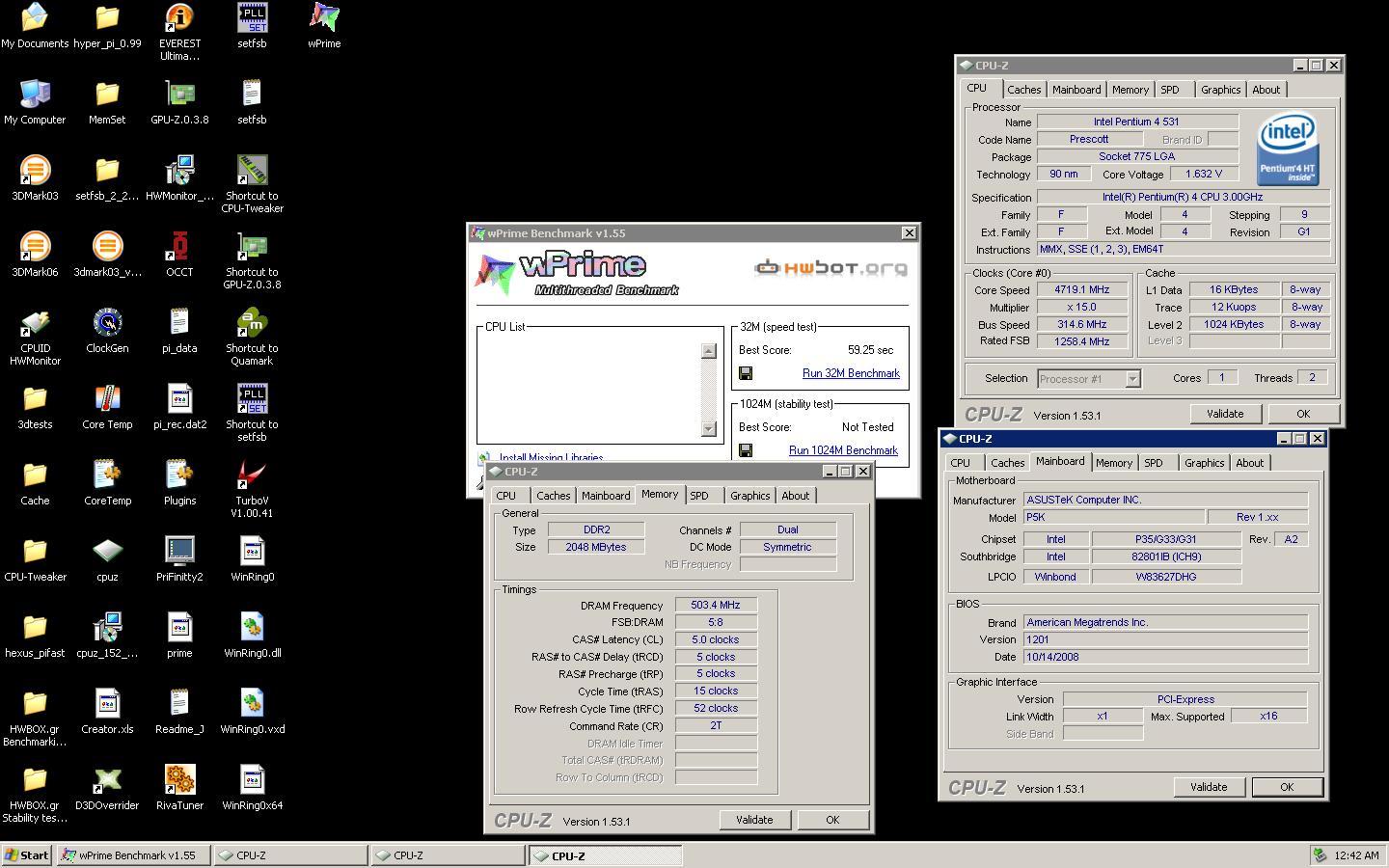The height and width of the screenshot is (868, 1389).
Task: Click the system tray icon near clock
Action: point(1320,854)
